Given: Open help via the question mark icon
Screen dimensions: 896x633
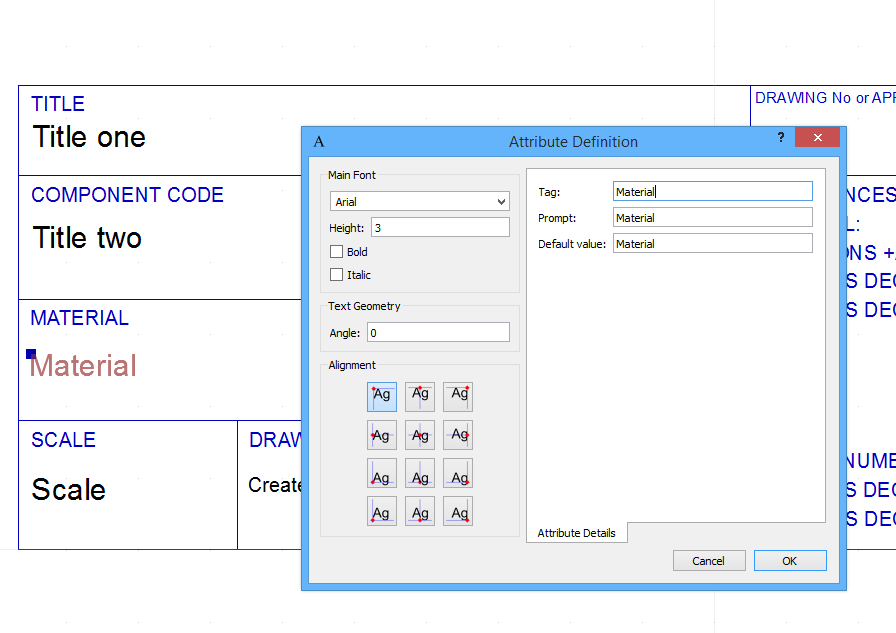Looking at the screenshot, I should click(x=780, y=137).
